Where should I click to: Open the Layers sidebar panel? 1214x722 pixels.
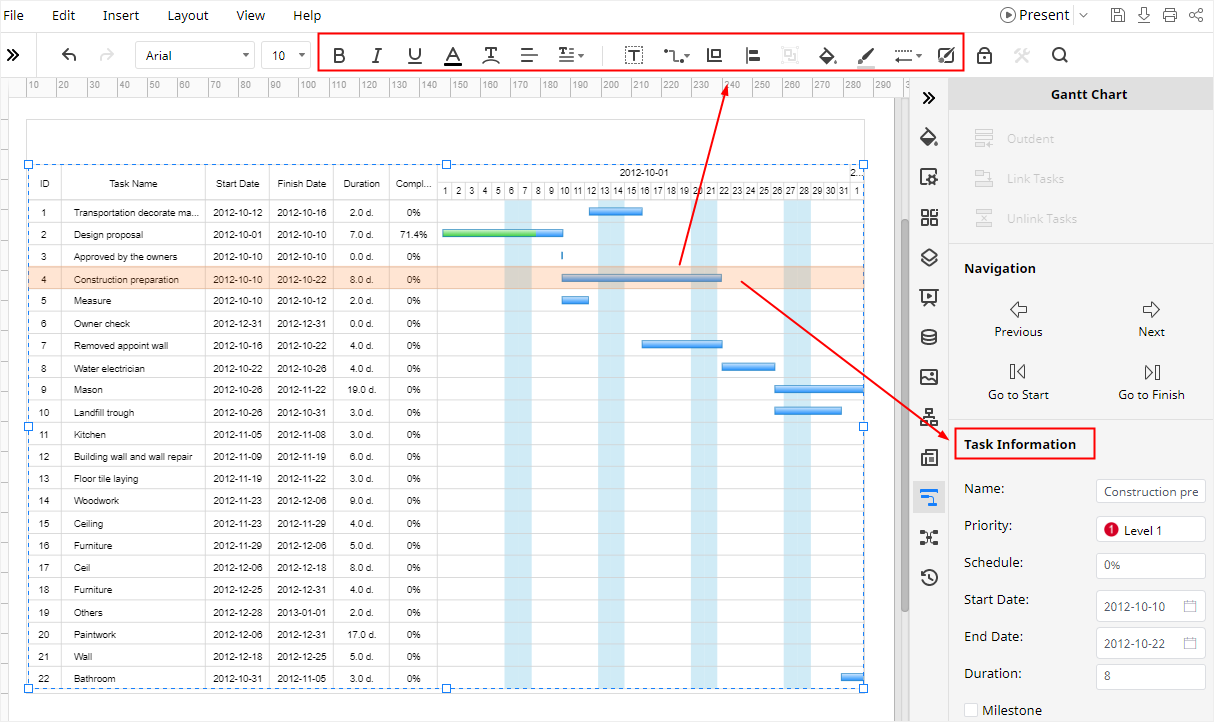coord(929,257)
